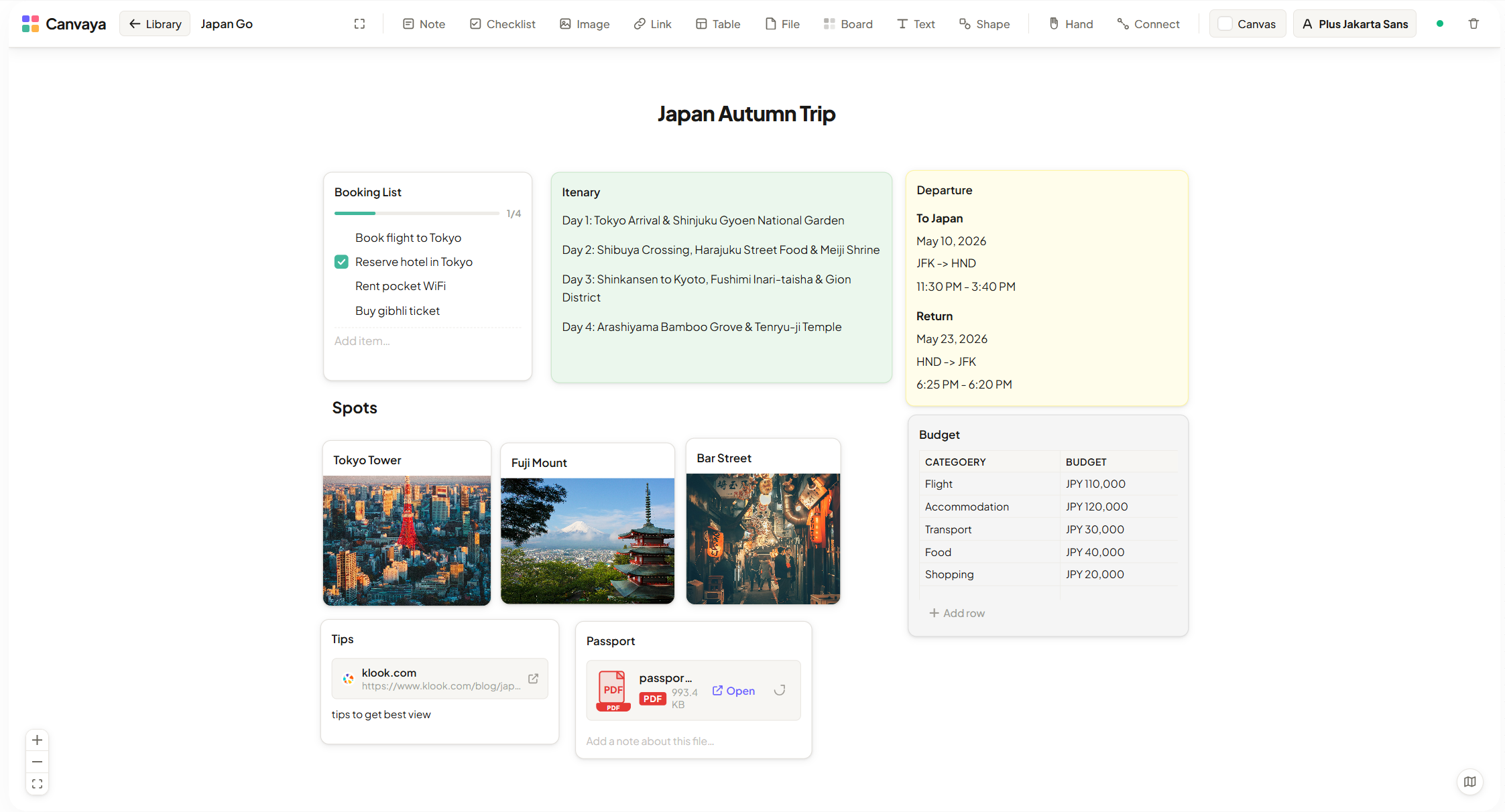Select the Checklist tool
This screenshot has width=1505, height=812.
point(503,24)
